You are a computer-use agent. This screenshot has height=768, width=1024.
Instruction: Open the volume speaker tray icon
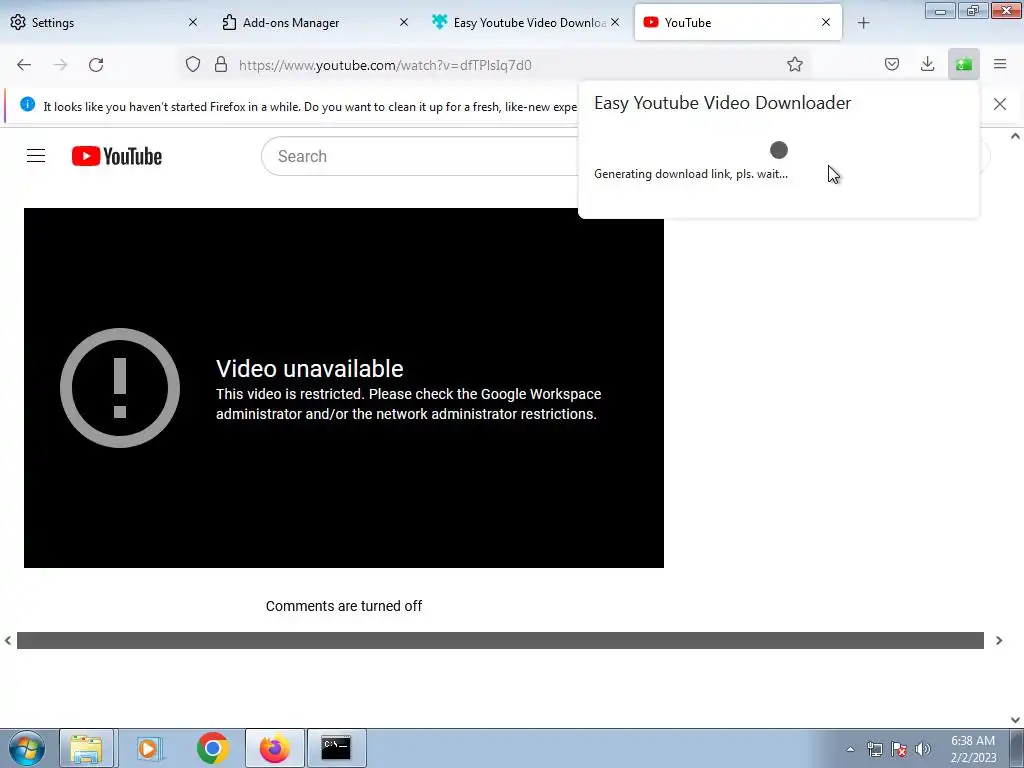pyautogui.click(x=923, y=749)
